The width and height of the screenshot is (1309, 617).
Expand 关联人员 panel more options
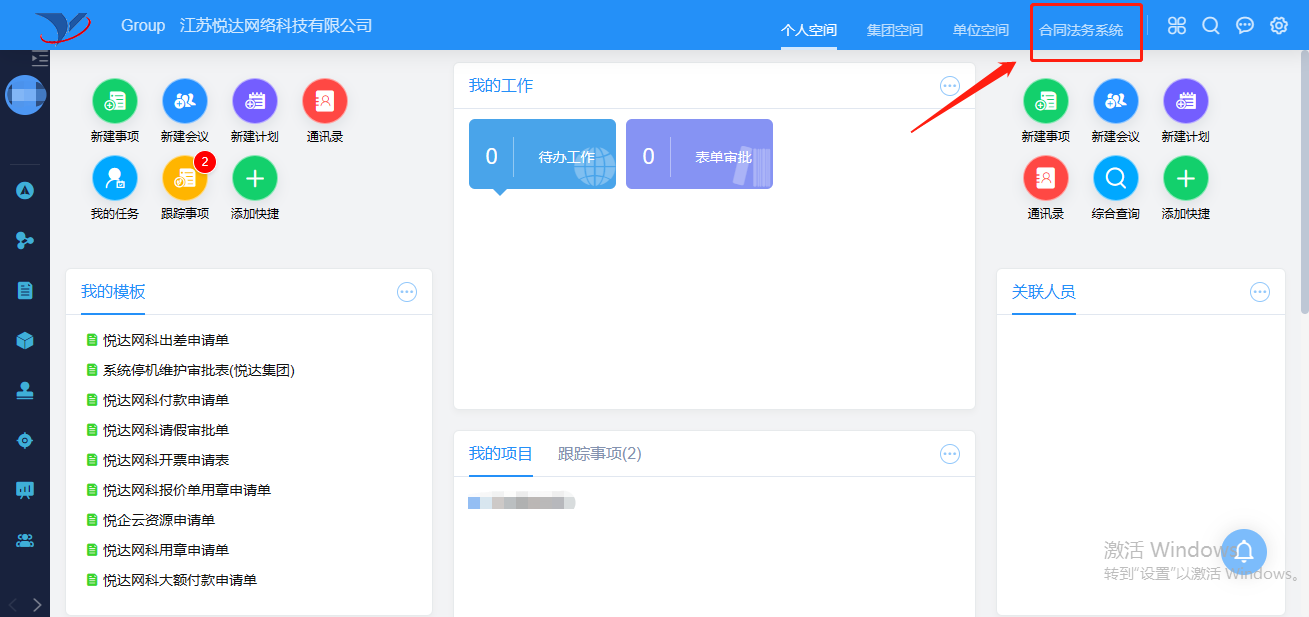(1260, 292)
